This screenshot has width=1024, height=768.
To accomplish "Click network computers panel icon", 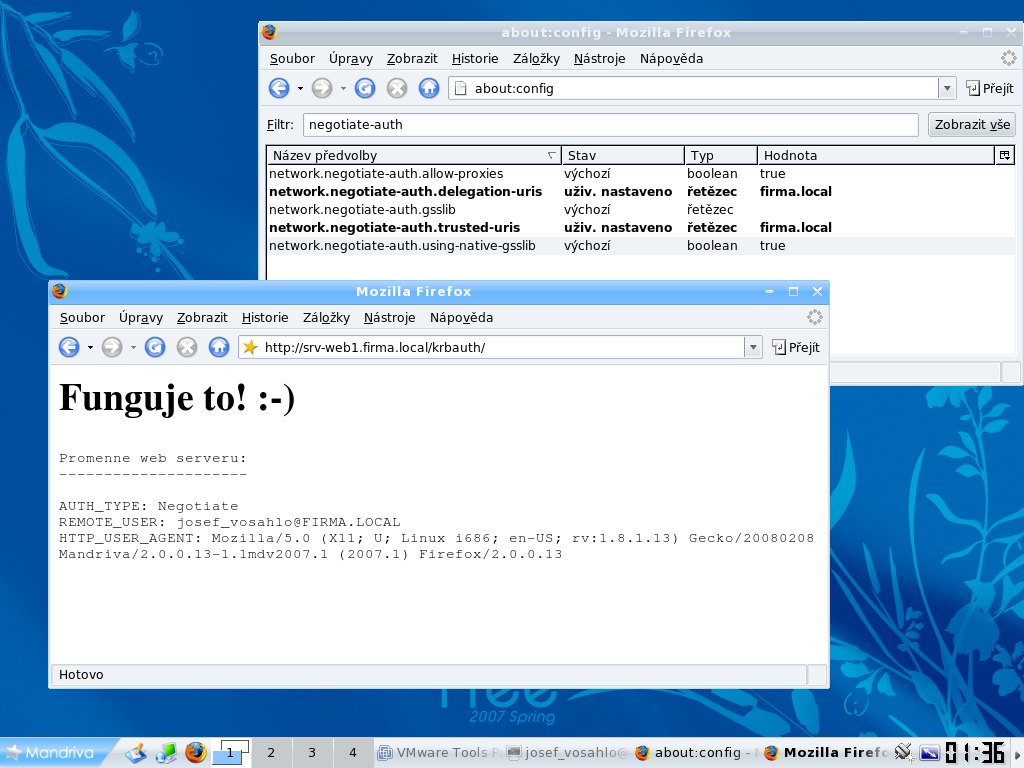I will [166, 753].
